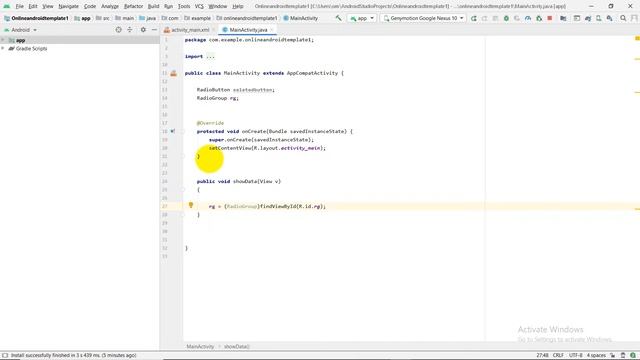
Task: Open the Window menu
Action: [x=218, y=6]
